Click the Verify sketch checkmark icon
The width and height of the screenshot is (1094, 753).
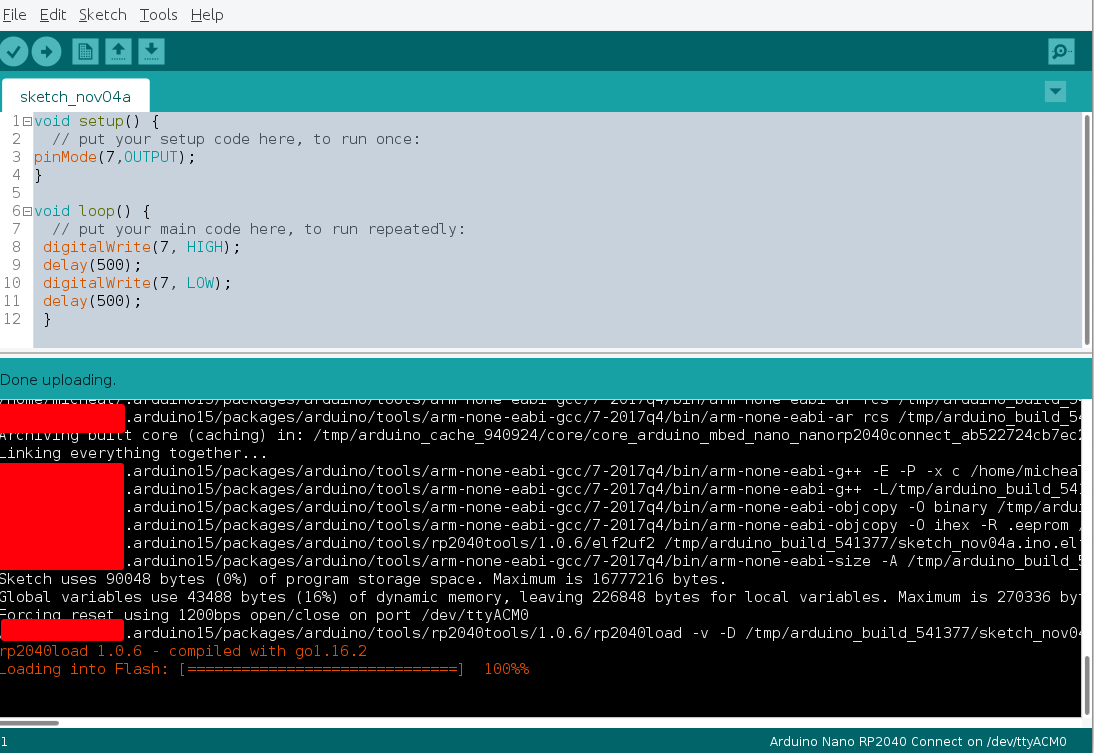14,50
